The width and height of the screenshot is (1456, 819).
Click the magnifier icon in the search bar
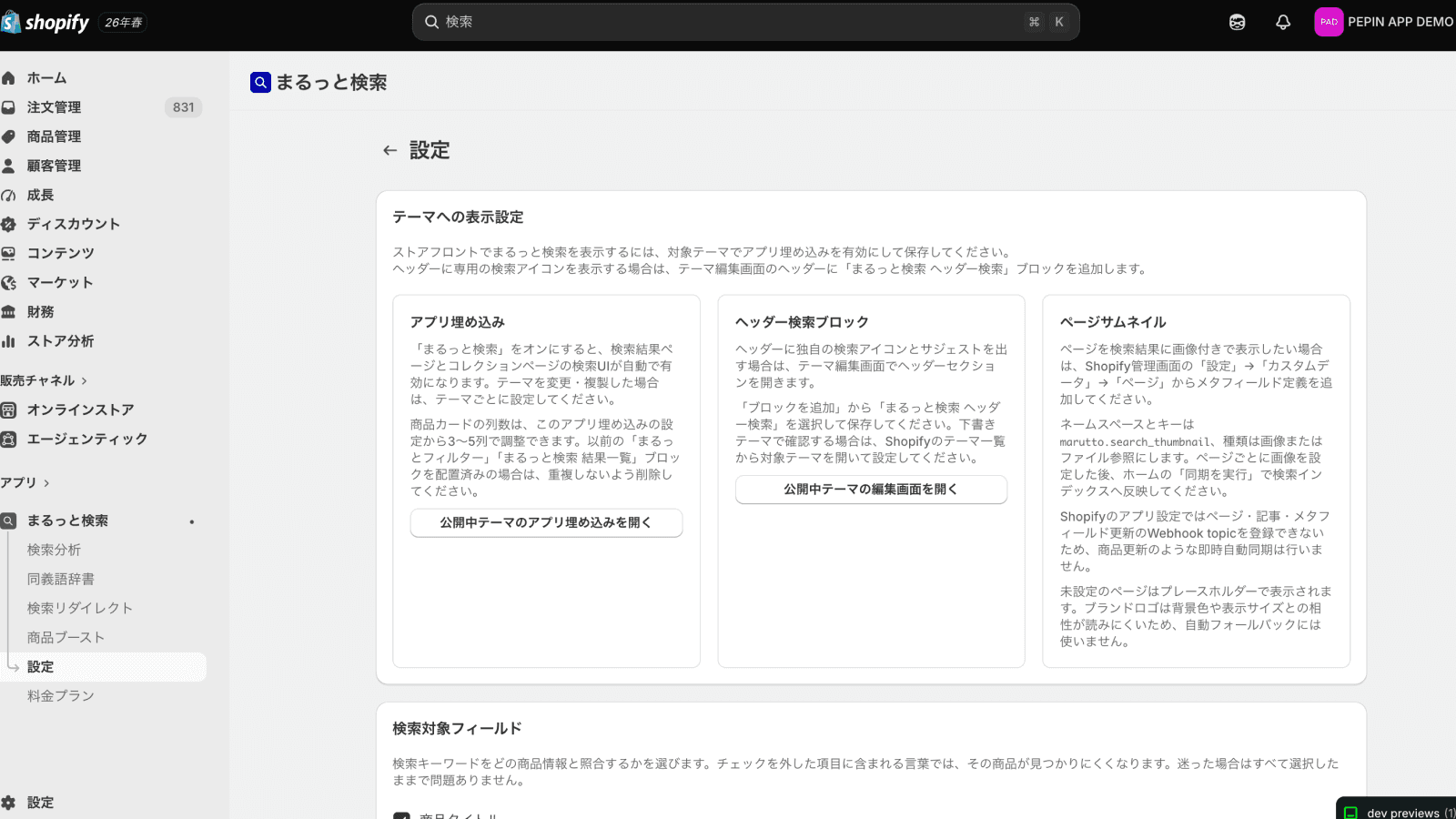pos(432,22)
